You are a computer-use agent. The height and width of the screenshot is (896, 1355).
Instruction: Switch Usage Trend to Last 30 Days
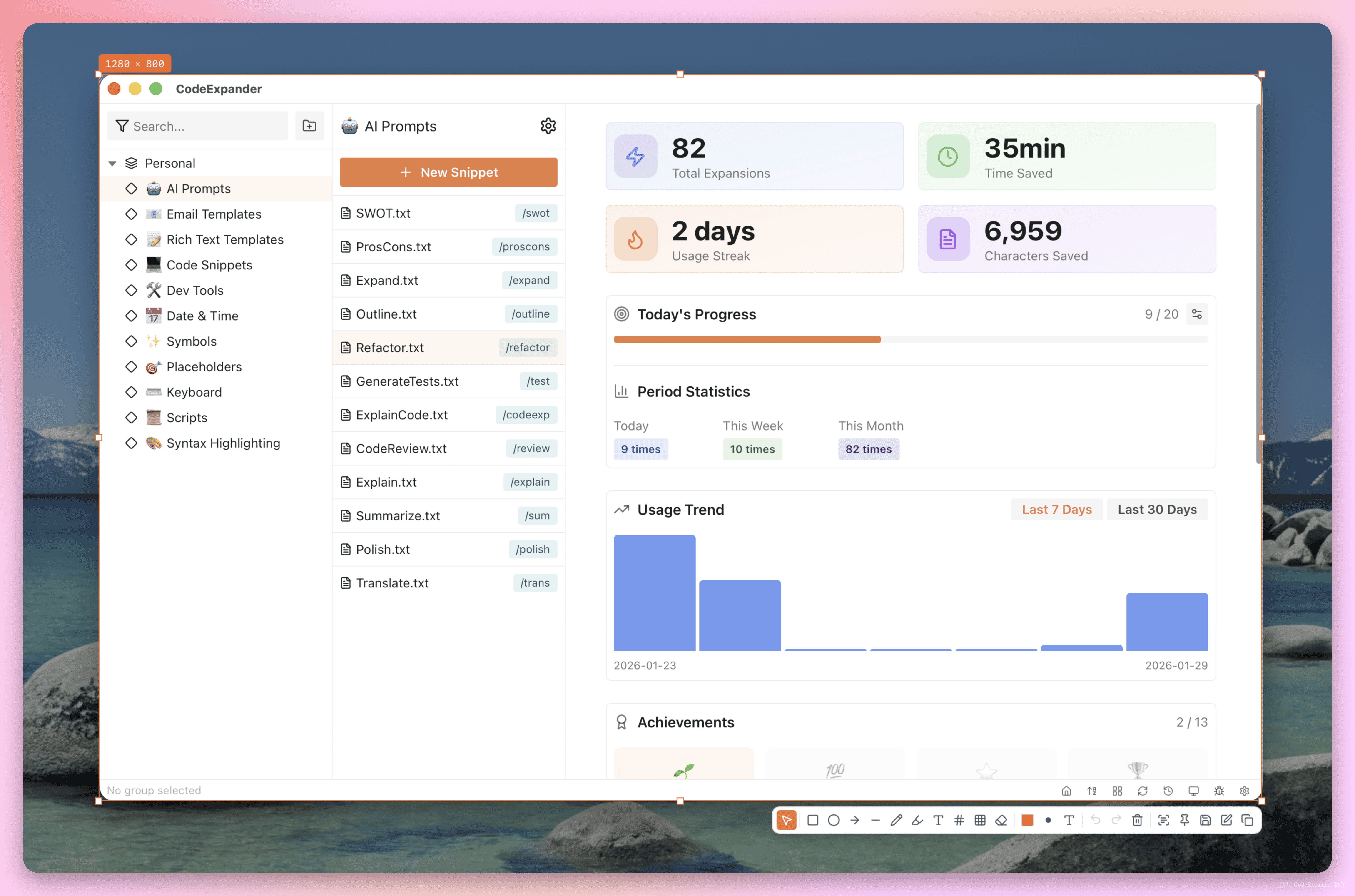(1157, 509)
